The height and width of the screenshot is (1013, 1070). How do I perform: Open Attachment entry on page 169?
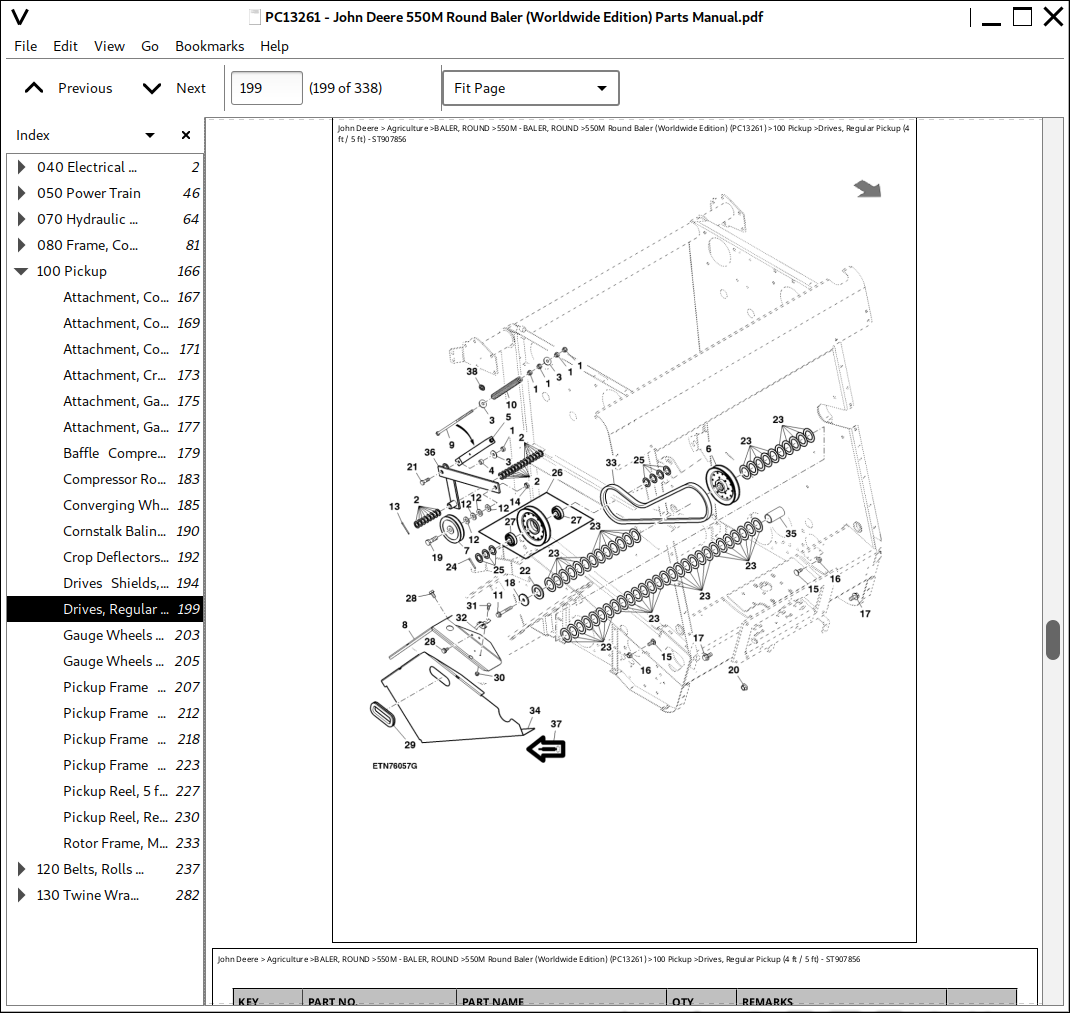pyautogui.click(x=105, y=323)
